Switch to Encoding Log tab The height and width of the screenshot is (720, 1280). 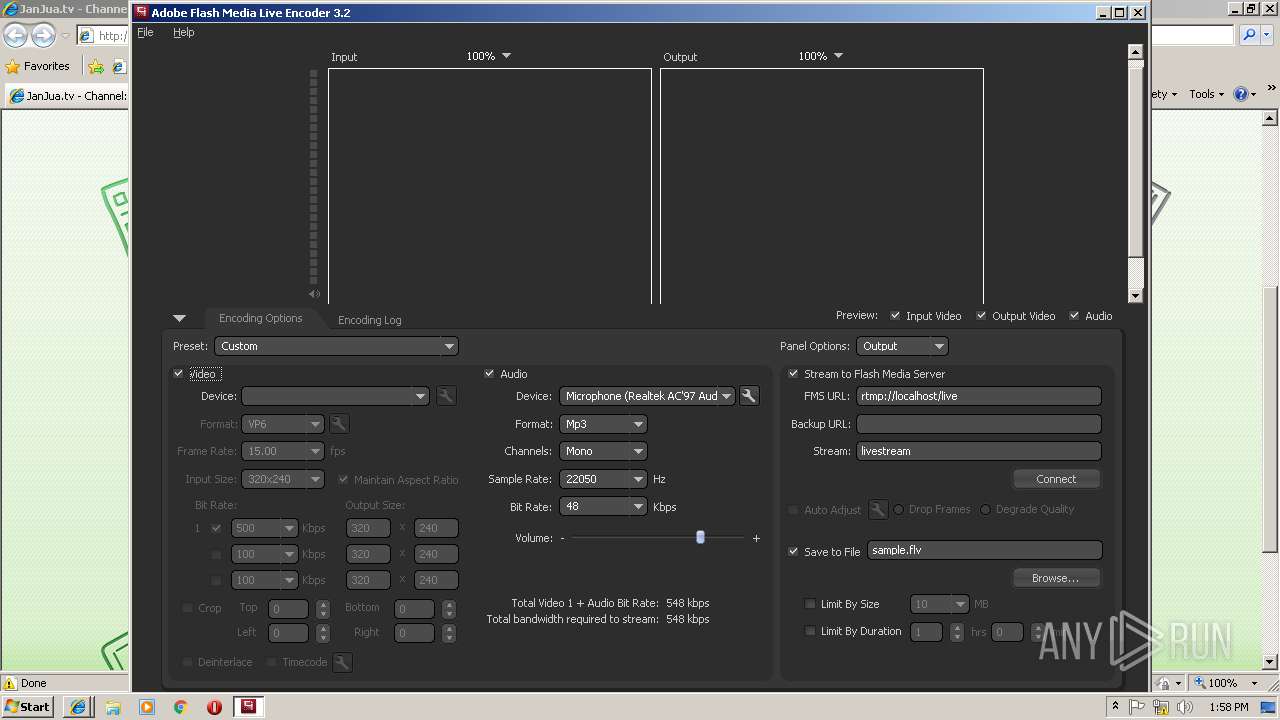point(369,320)
